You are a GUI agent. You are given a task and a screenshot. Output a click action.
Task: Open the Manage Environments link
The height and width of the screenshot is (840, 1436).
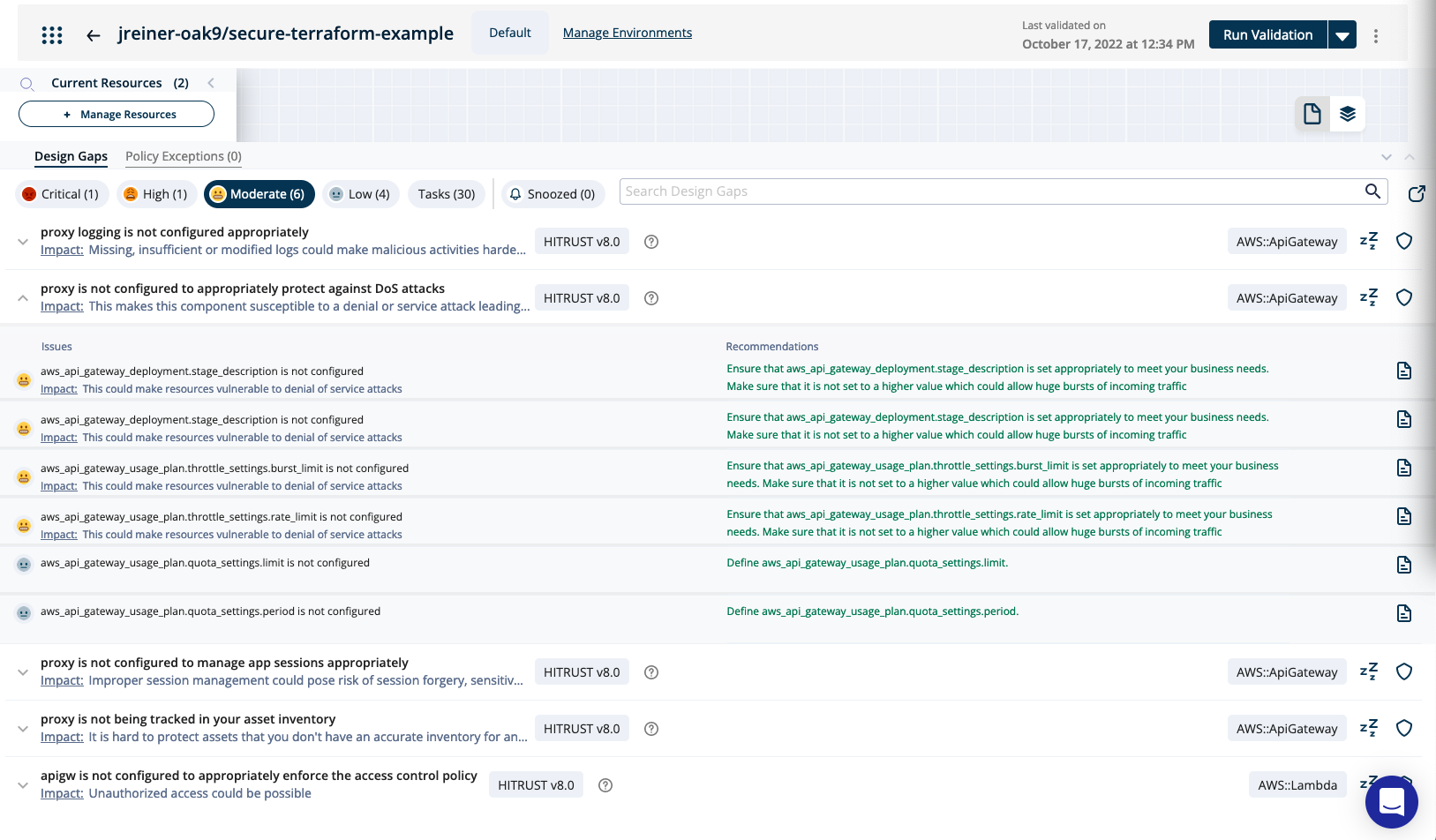click(628, 34)
